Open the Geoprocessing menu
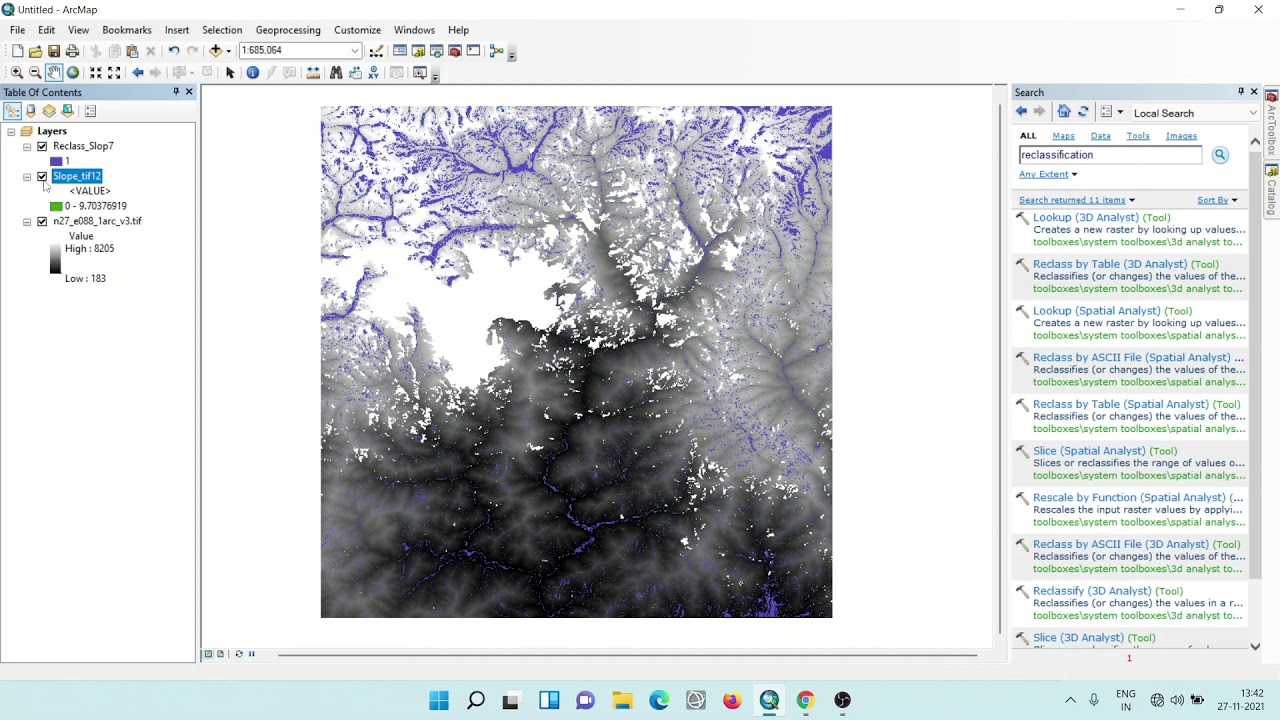 (x=288, y=30)
